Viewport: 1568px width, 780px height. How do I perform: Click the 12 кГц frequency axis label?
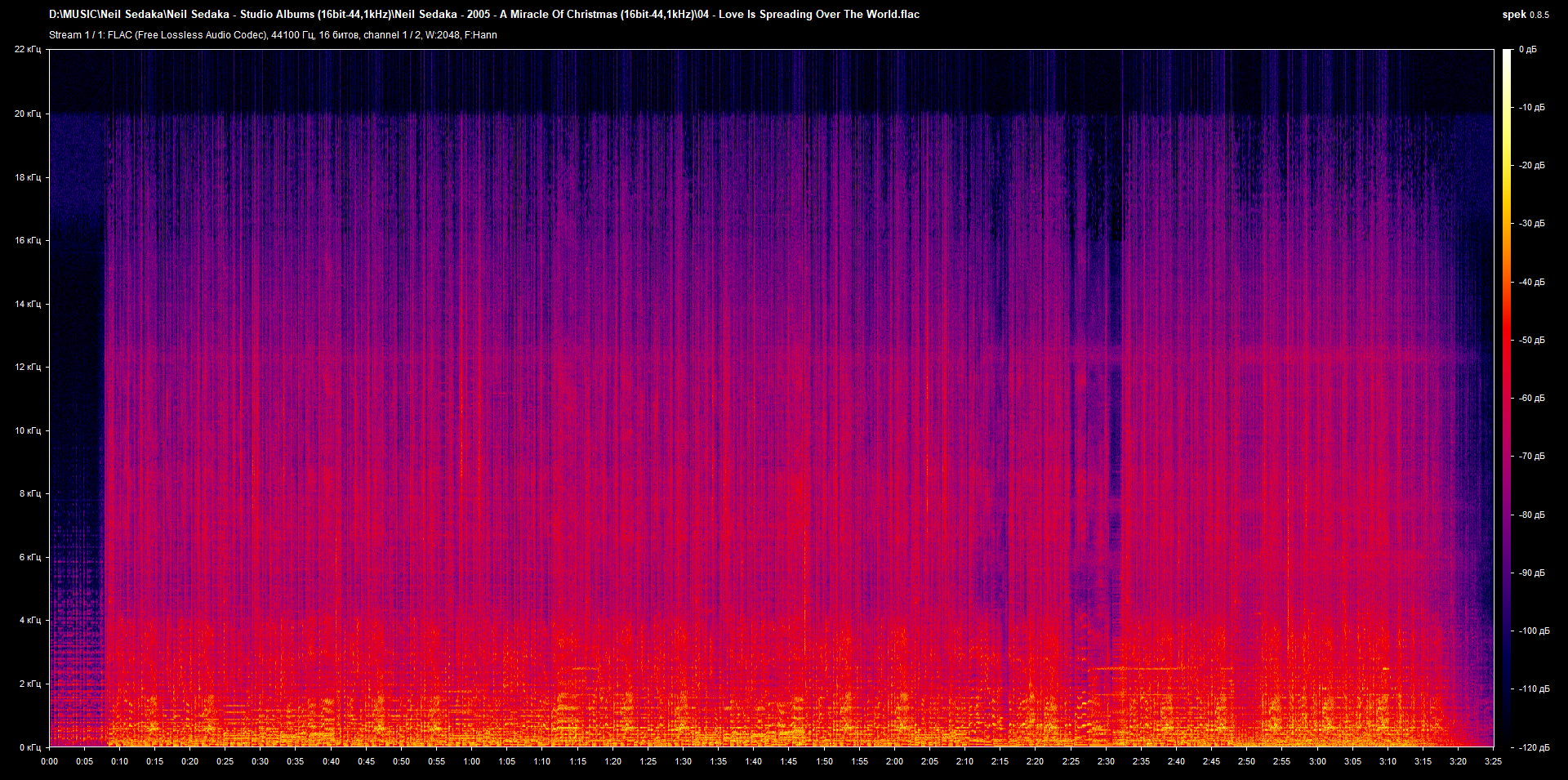point(28,367)
